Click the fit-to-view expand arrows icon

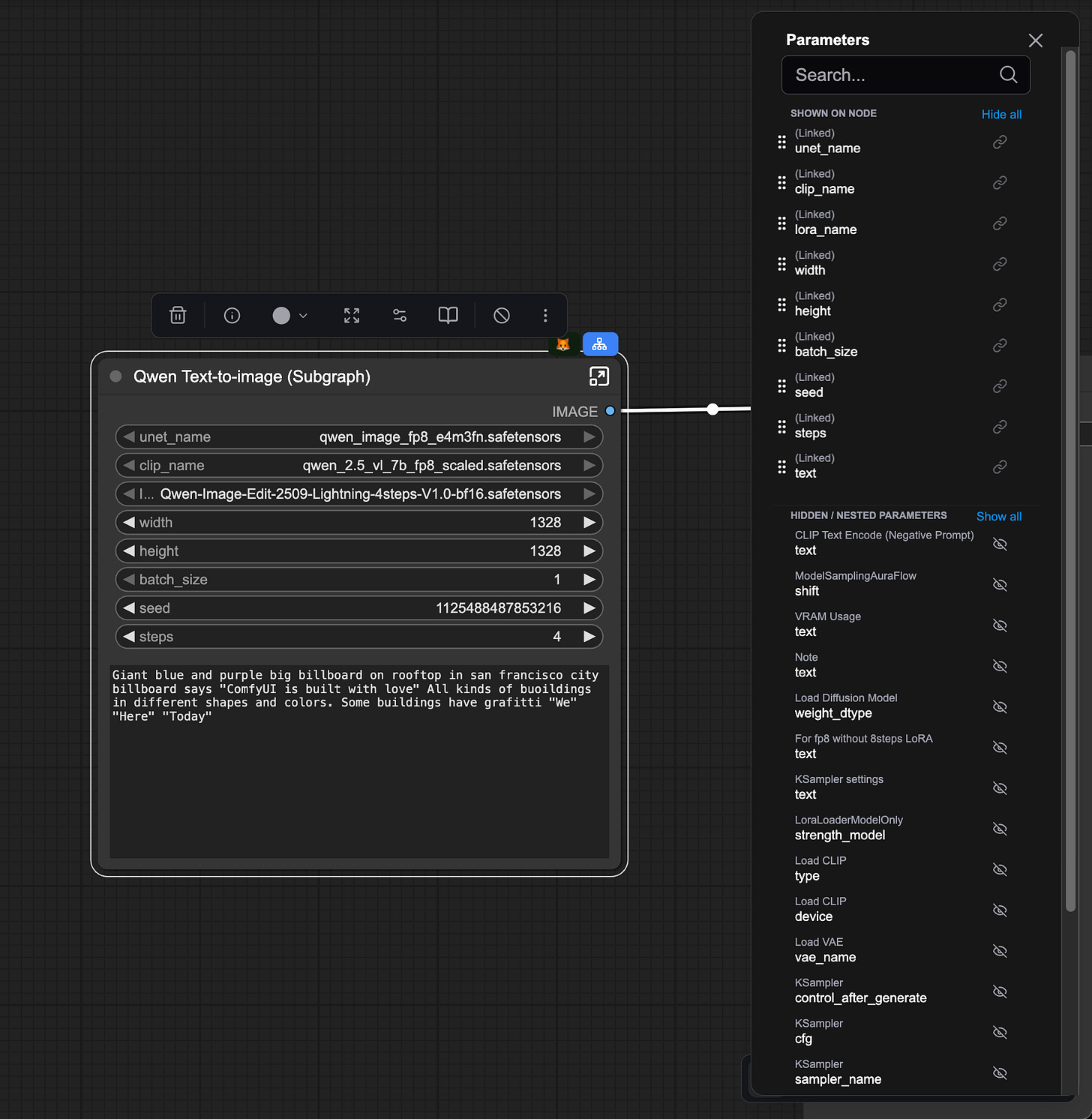[x=352, y=316]
